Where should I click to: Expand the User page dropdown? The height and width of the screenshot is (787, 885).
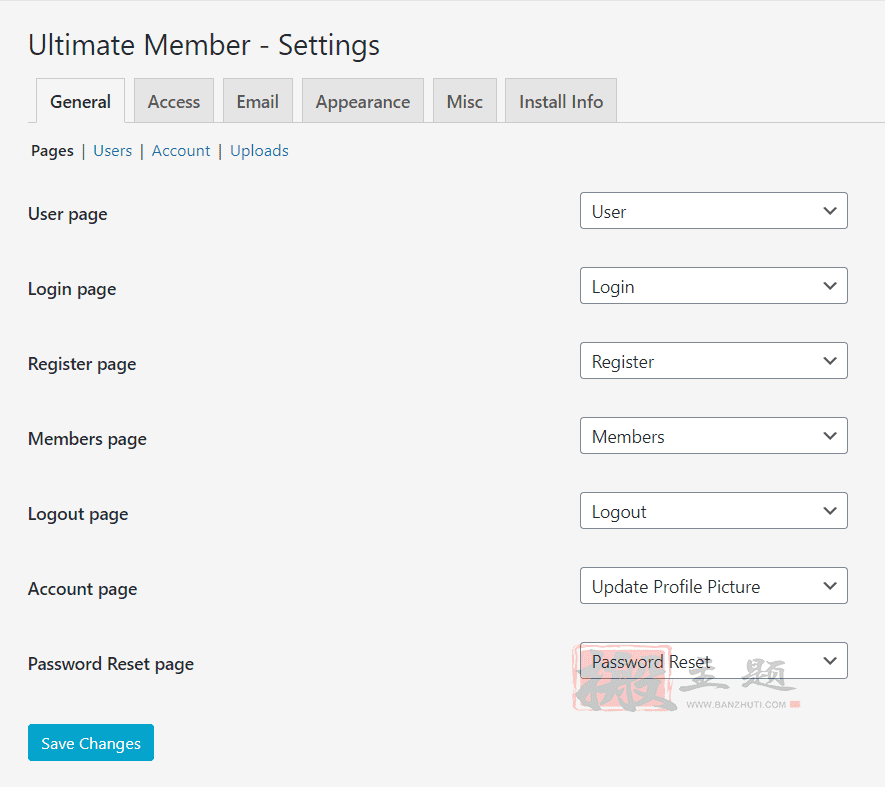tap(713, 211)
